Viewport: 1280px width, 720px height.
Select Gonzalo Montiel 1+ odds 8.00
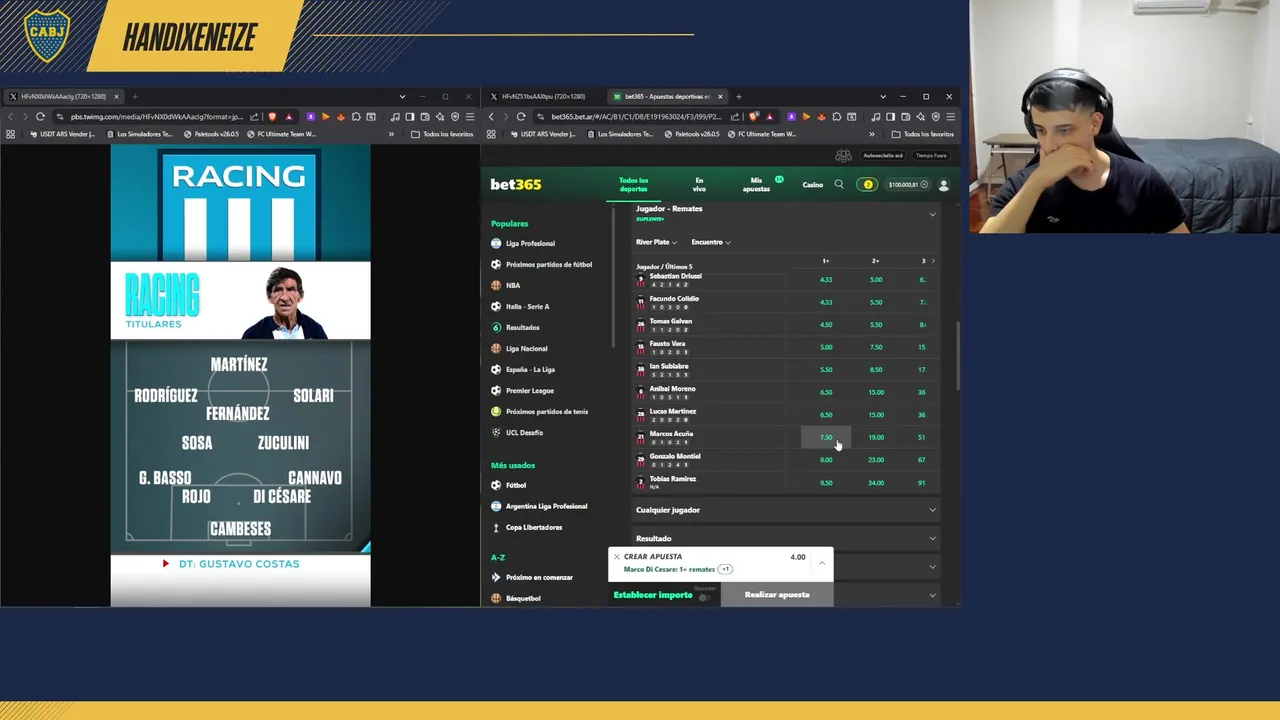[826, 460]
